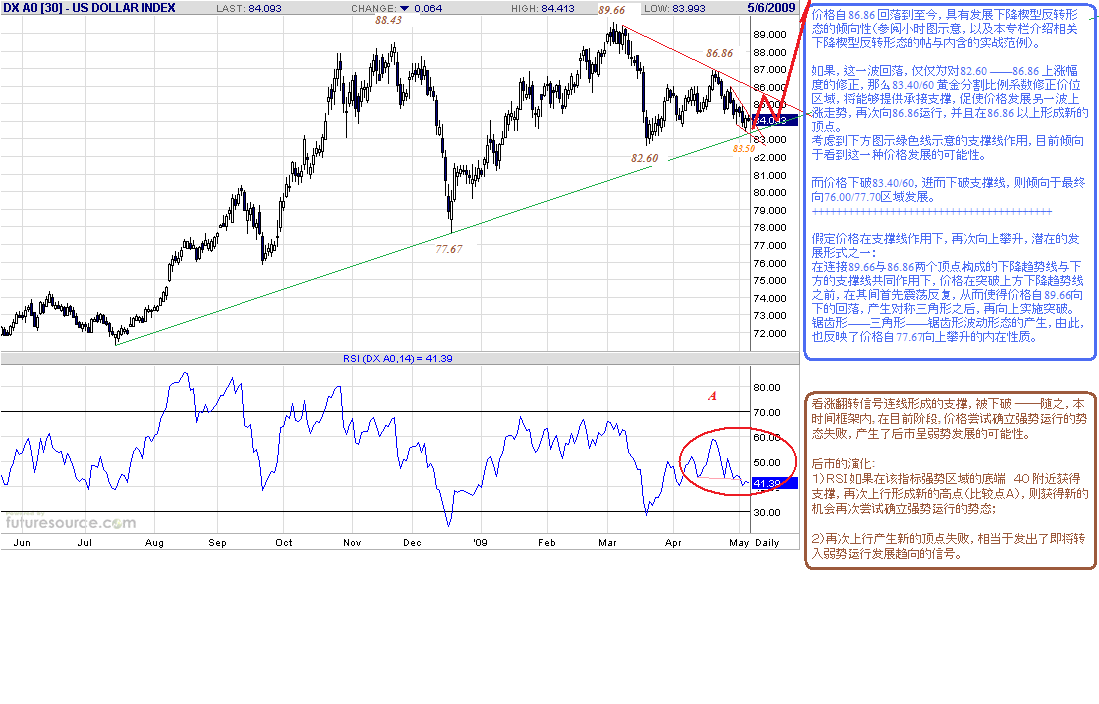The width and height of the screenshot is (1099, 704).
Task: Click the 81.000 price axis label
Action: point(770,175)
